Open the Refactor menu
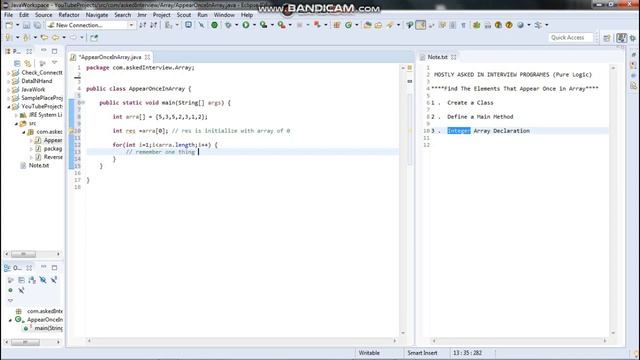 69,15
